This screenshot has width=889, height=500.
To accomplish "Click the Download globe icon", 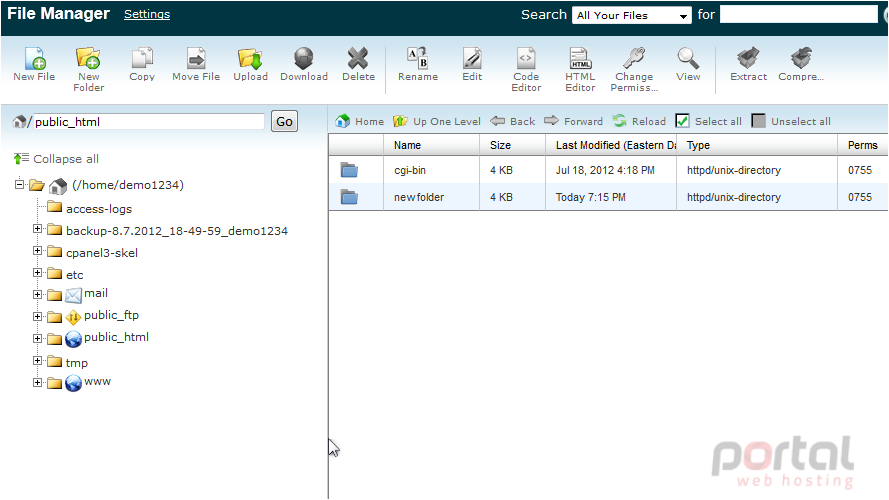I will coord(304,58).
